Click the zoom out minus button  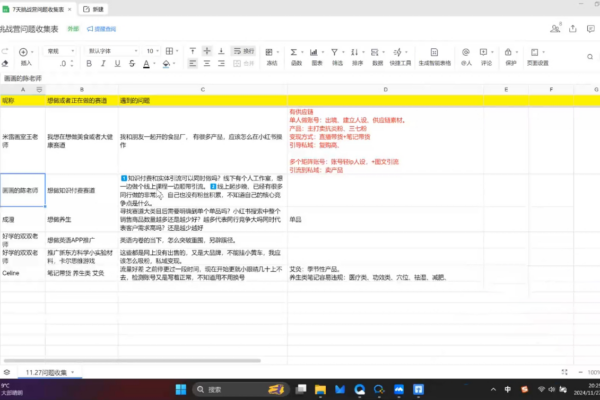(580, 372)
